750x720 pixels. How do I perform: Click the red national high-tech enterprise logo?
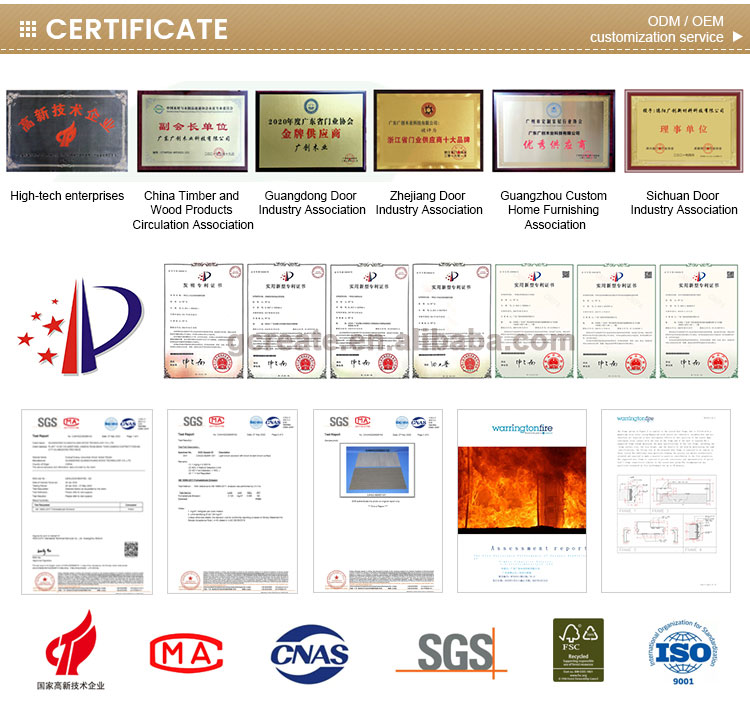tap(71, 642)
